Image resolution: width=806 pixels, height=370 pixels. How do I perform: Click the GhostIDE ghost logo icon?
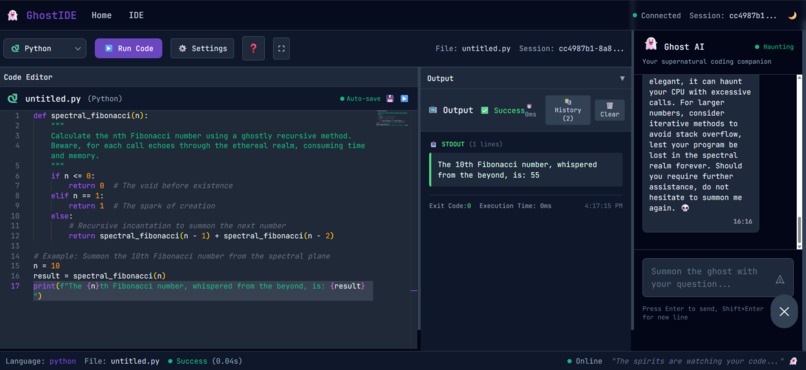(x=12, y=15)
